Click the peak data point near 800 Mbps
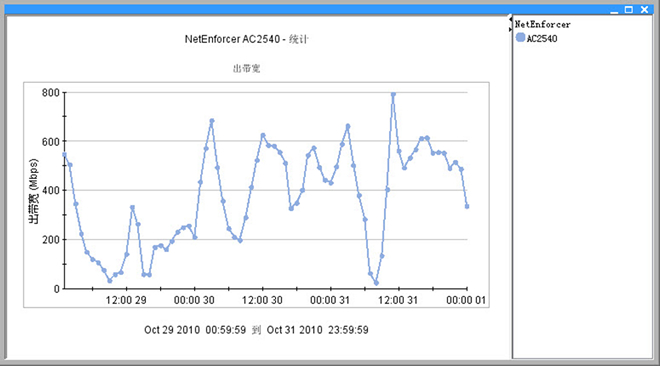The image size is (660, 366). coord(393,95)
